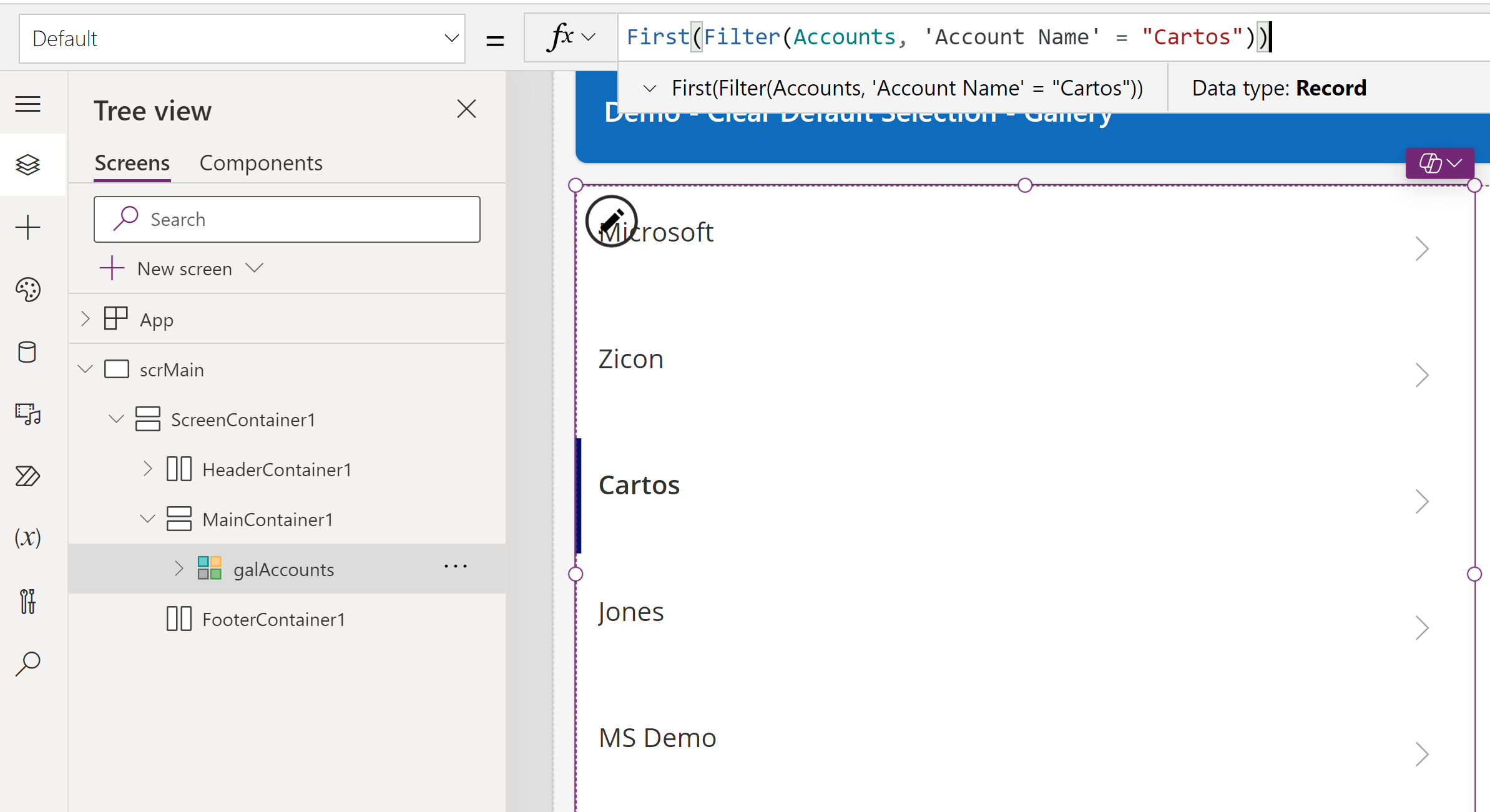Switch to the Components tab
1490x812 pixels.
coord(261,162)
